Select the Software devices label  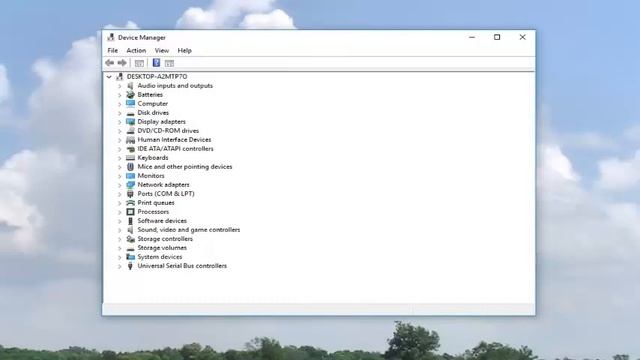coord(162,221)
